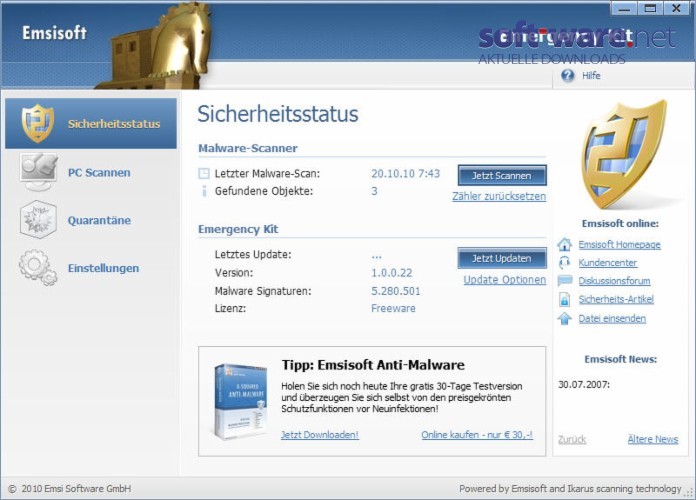696x500 pixels.
Task: Click the Quarantäne box icon
Action: pos(38,219)
